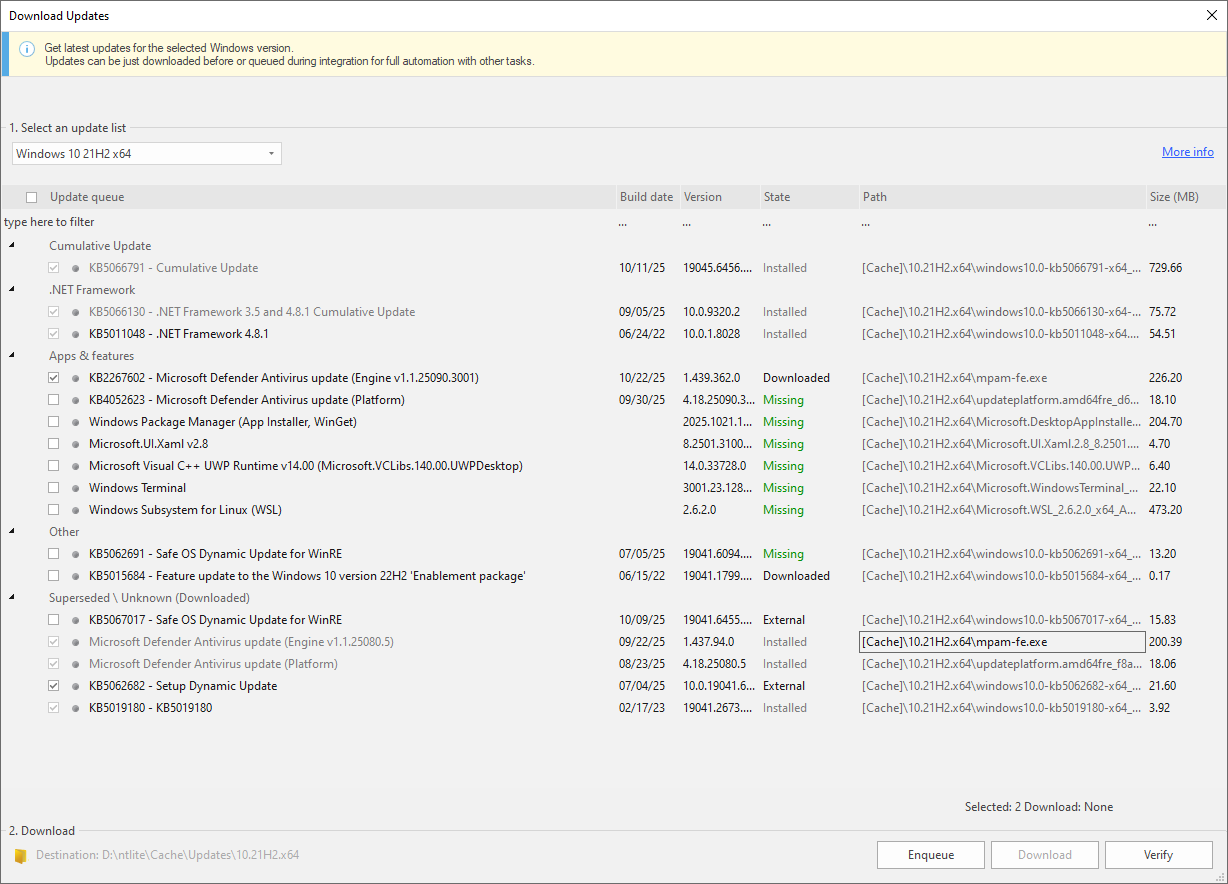Viewport: 1228px width, 884px height.
Task: Sort by the Size (MB) column header
Action: point(1175,197)
